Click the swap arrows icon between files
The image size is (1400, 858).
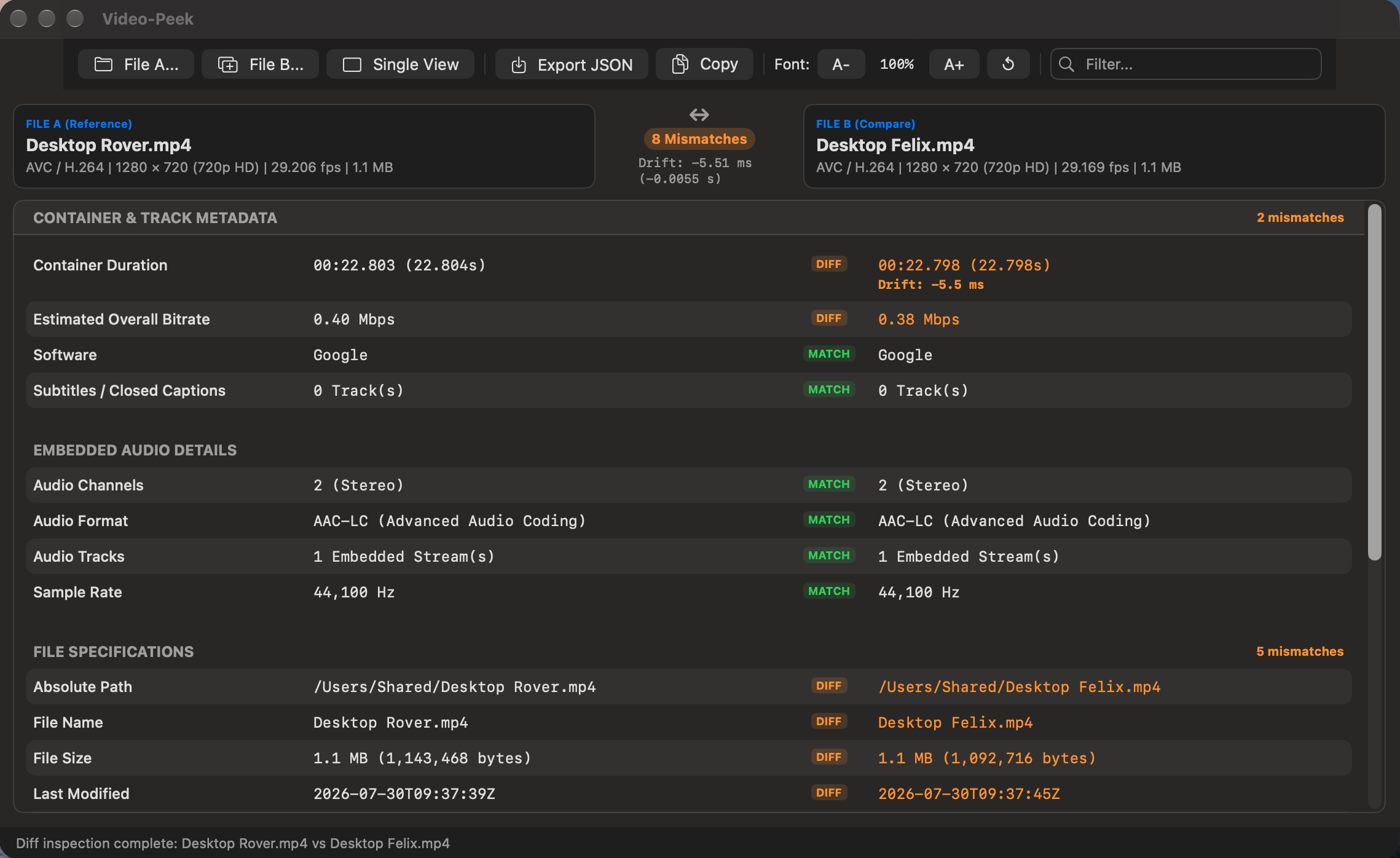(x=699, y=115)
